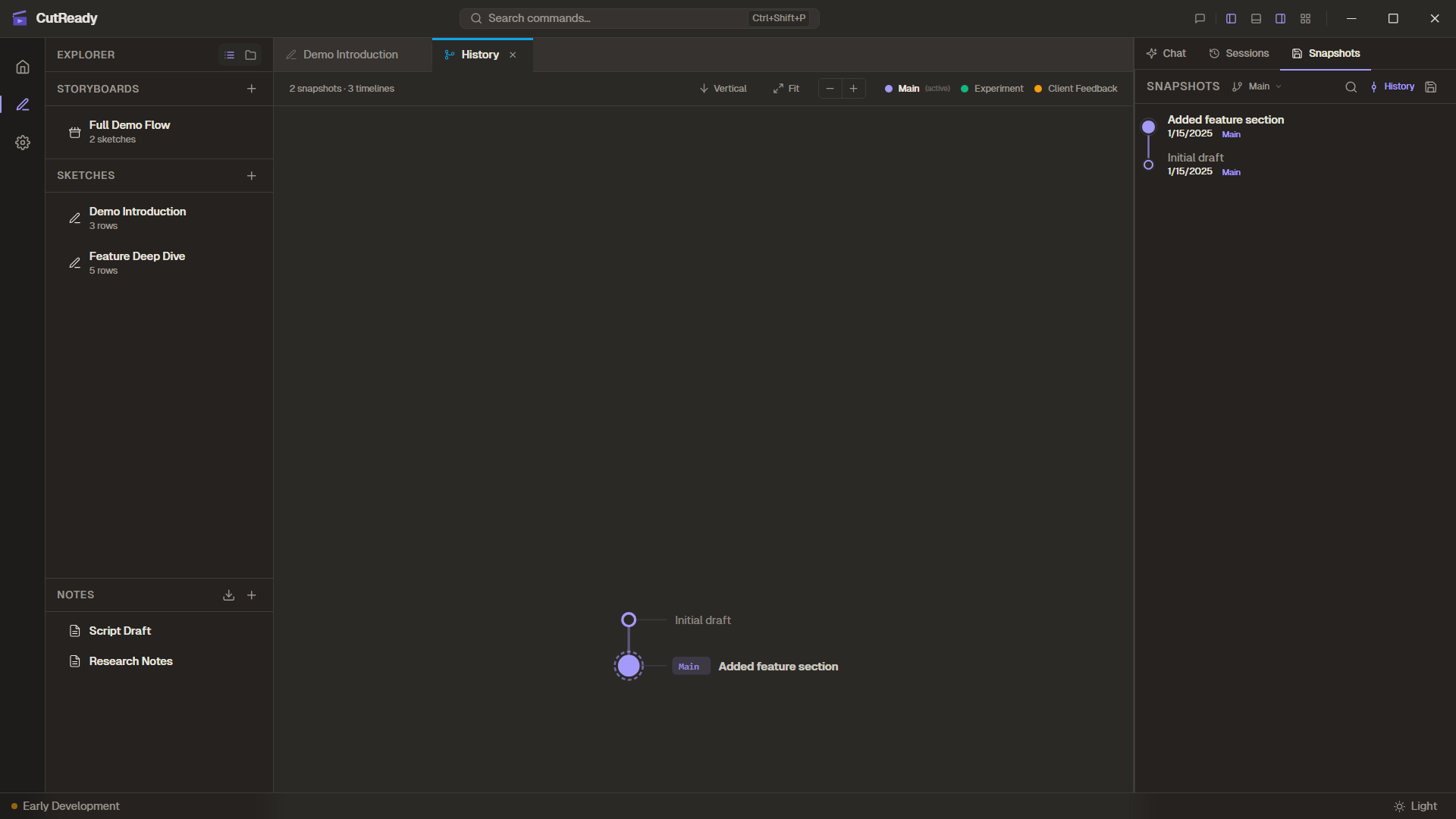Viewport: 1456px width, 819px height.
Task: Open the Home icon in sidebar
Action: (23, 67)
